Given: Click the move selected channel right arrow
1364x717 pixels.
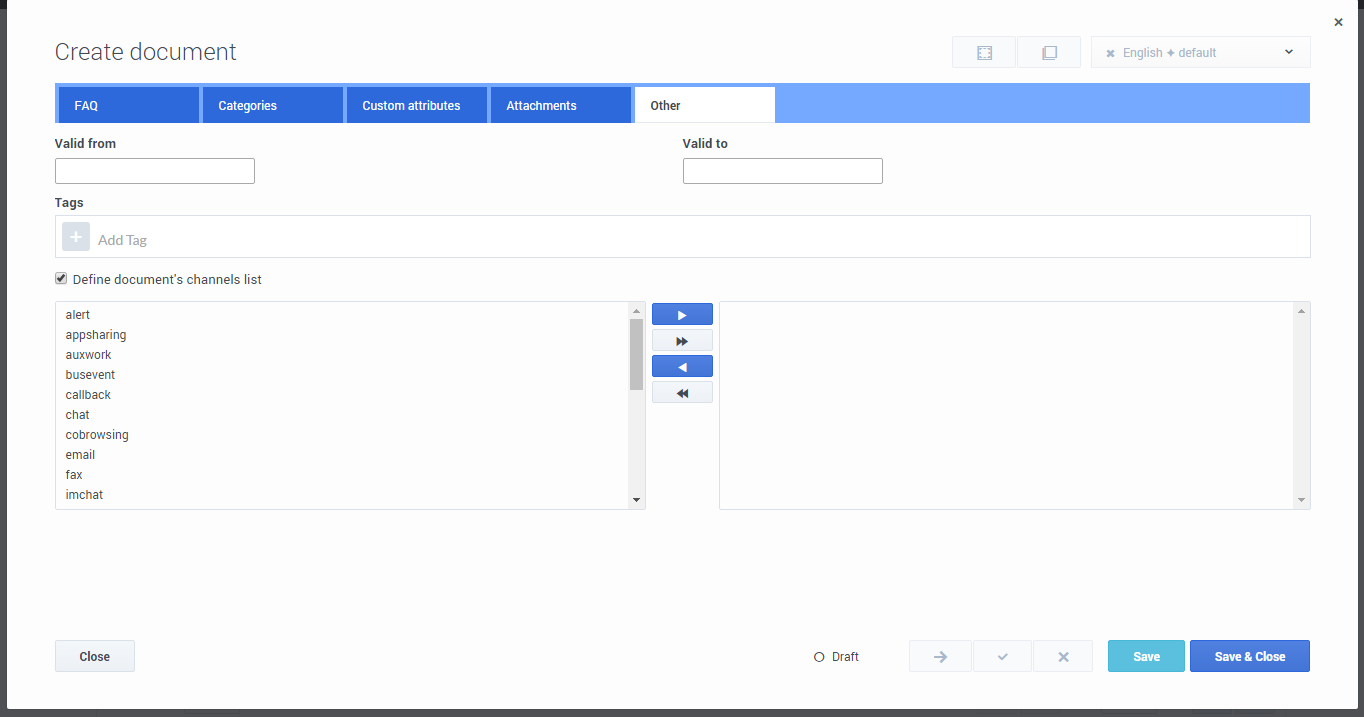Looking at the screenshot, I should [x=682, y=315].
